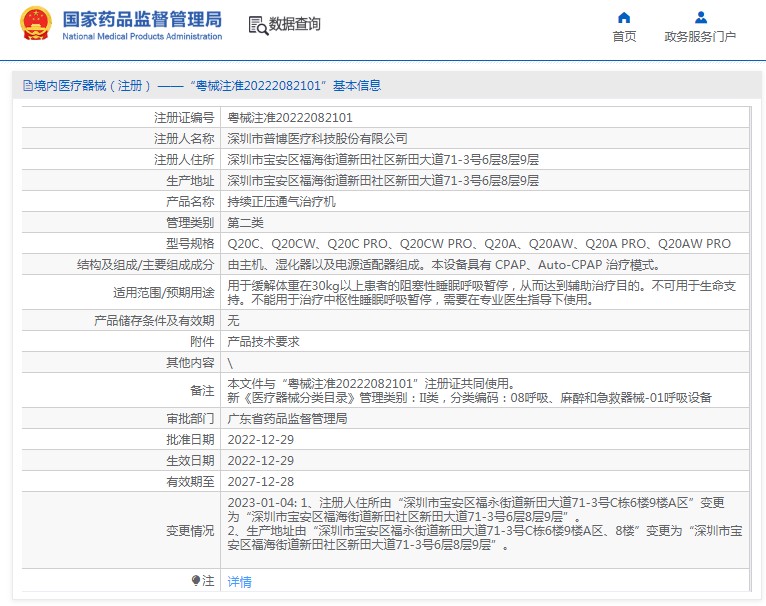Click 国家药品监督管理局 site title text
The width and height of the screenshot is (766, 606).
coord(142,19)
